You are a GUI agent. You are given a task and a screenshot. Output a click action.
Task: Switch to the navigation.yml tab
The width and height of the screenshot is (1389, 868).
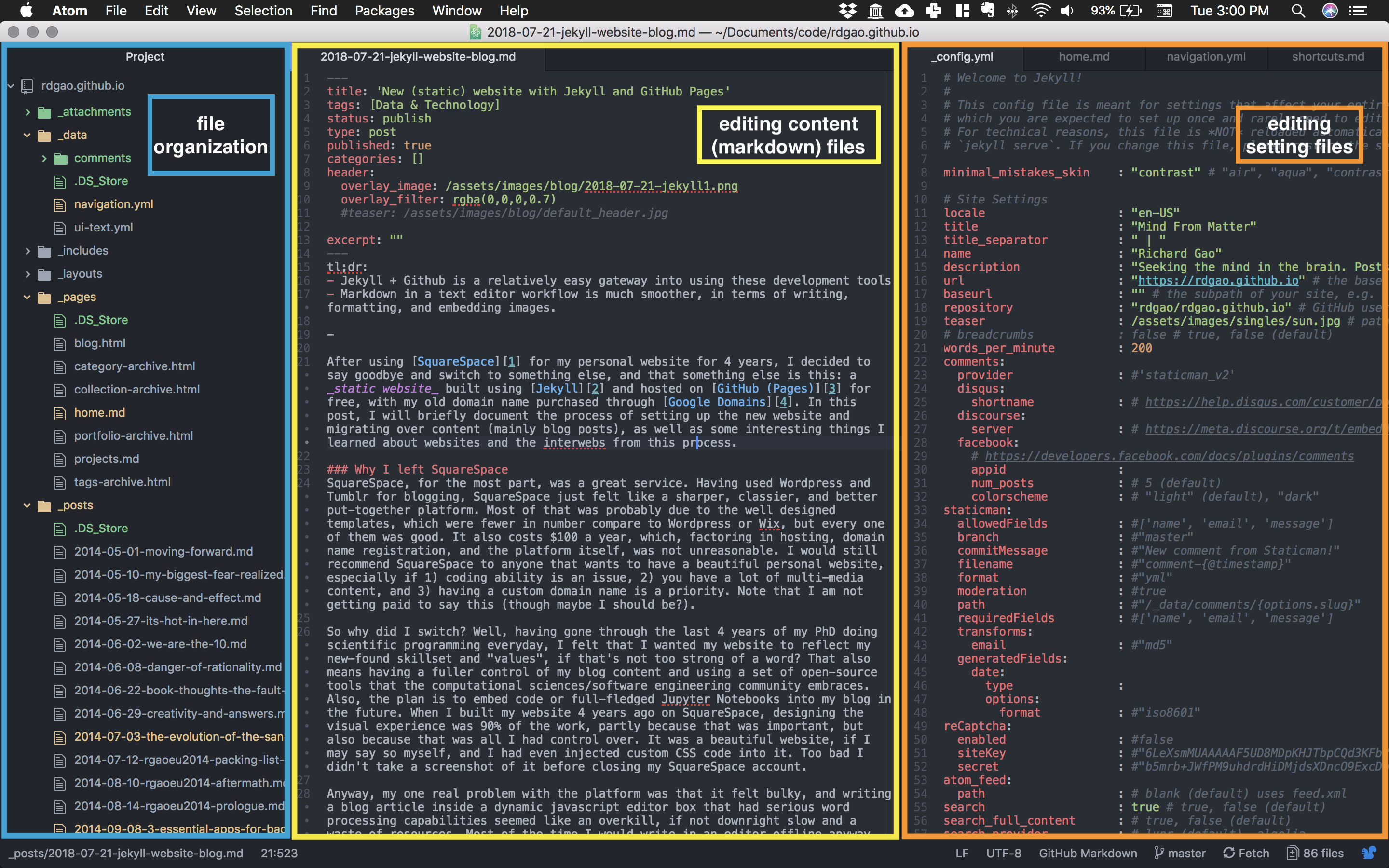coord(1206,57)
